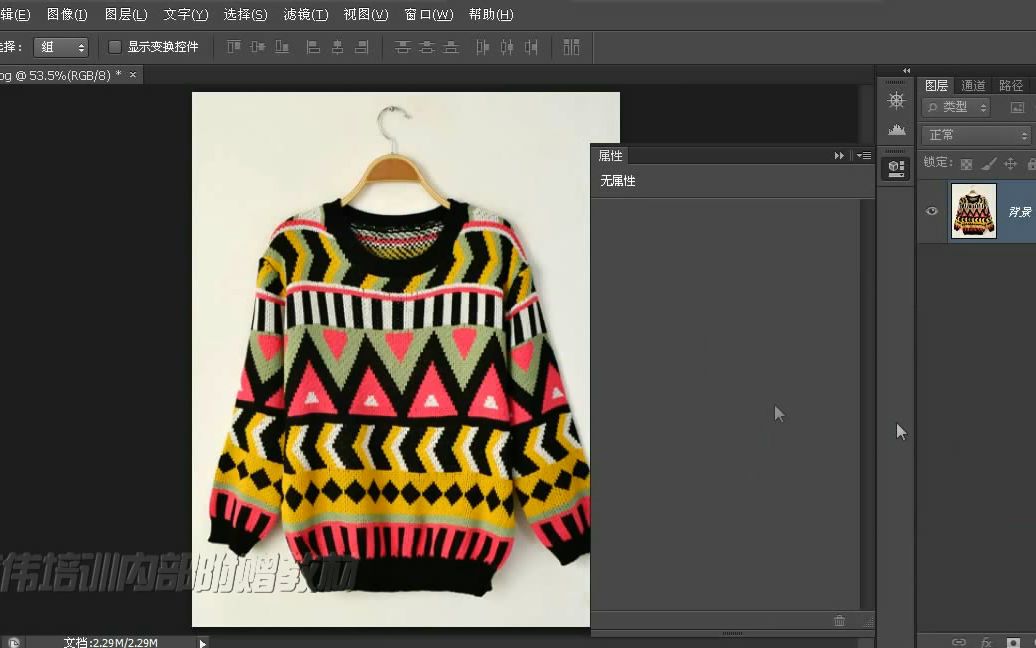This screenshot has height=648, width=1036.
Task: Hide the 背景 layer visibility eye
Action: coord(931,211)
